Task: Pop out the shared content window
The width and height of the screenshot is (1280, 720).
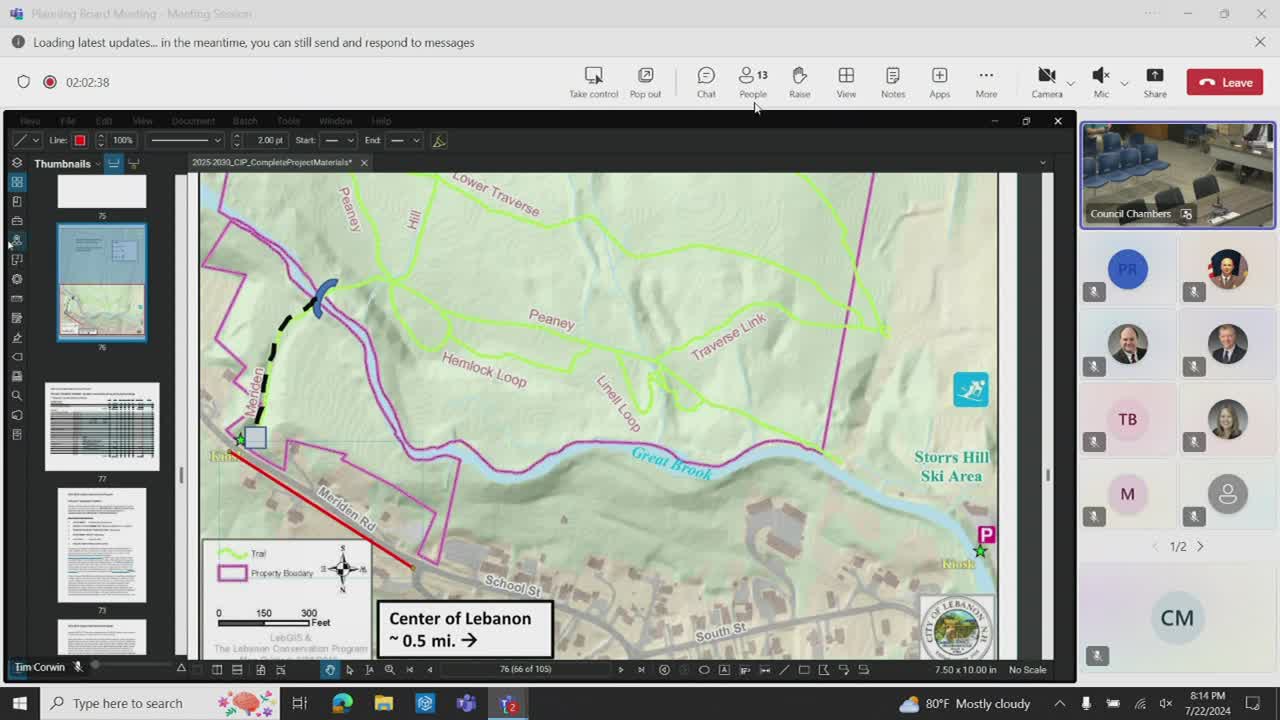Action: tap(645, 82)
